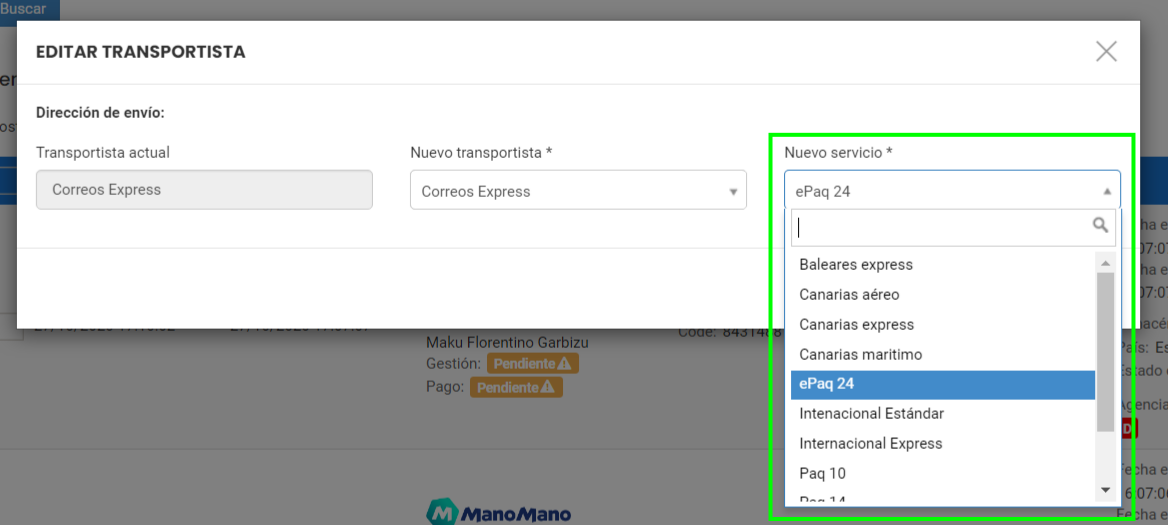Click the dropdown list scroll-down arrow
1168x525 pixels.
(x=1105, y=490)
